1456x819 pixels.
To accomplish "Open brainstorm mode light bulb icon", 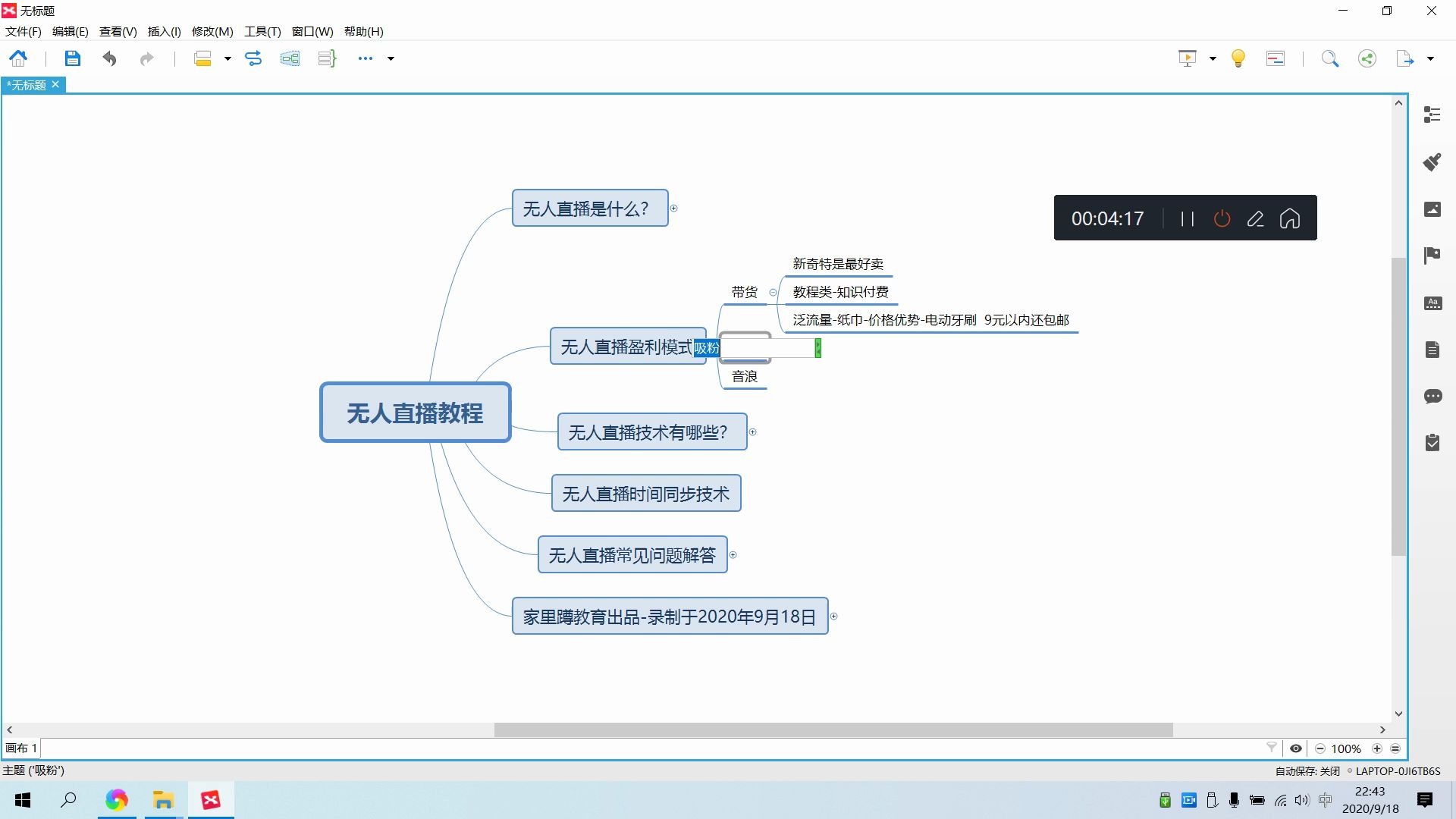I will (1238, 58).
